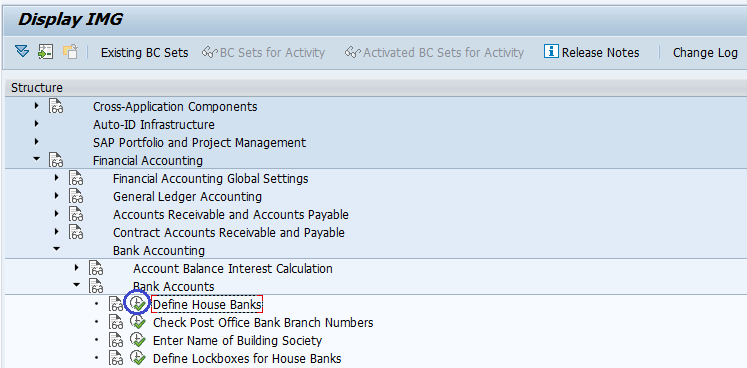
Task: Select Enter Name of Building Society text
Action: pyautogui.click(x=237, y=341)
